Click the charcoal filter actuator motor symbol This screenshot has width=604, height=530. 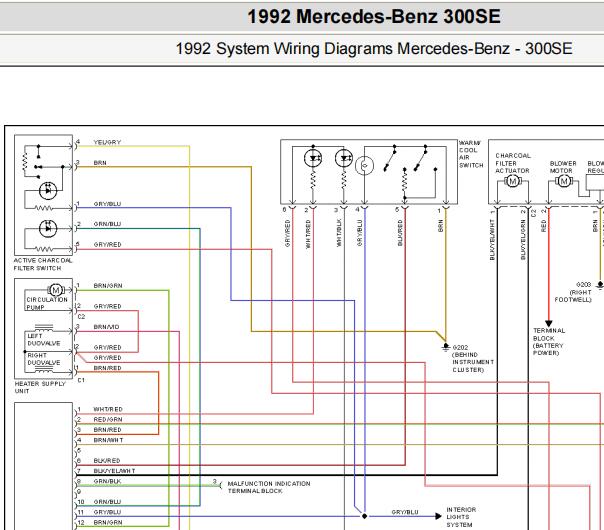513,181
